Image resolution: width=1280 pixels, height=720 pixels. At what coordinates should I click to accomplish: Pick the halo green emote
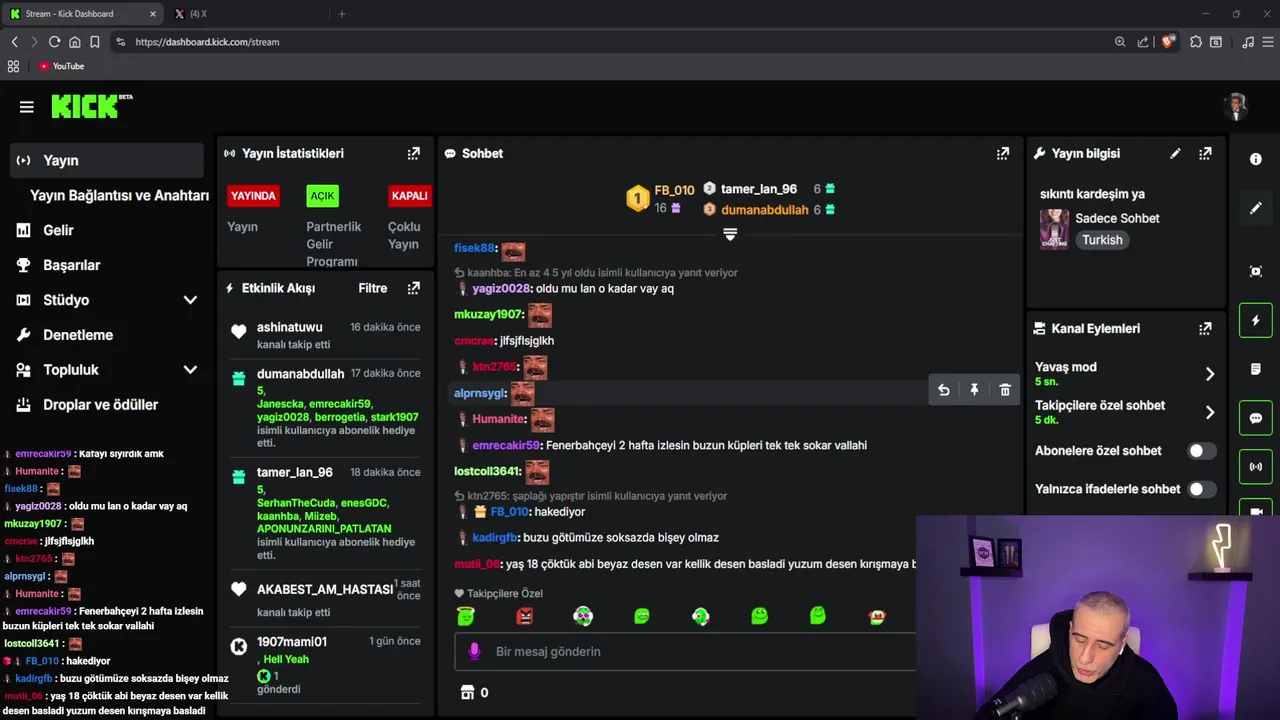[x=465, y=616]
